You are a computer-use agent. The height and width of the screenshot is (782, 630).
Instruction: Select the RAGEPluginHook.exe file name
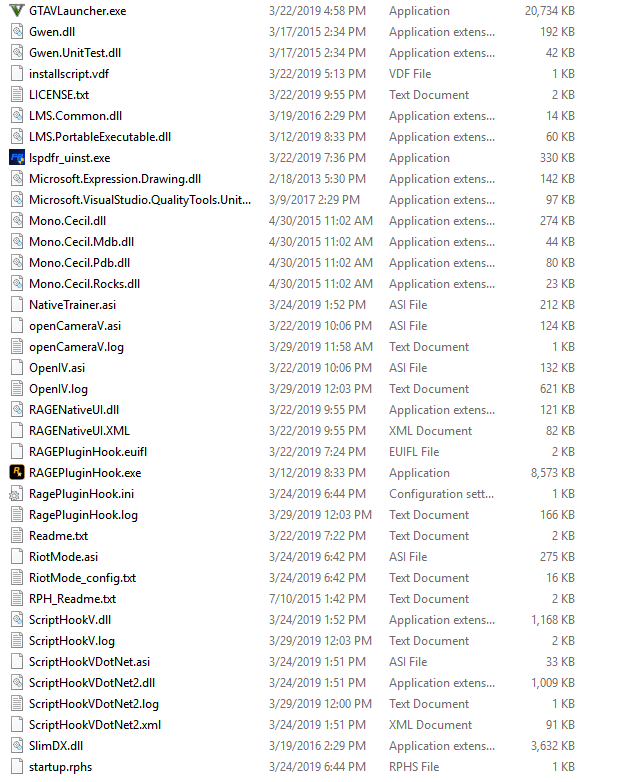[85, 473]
